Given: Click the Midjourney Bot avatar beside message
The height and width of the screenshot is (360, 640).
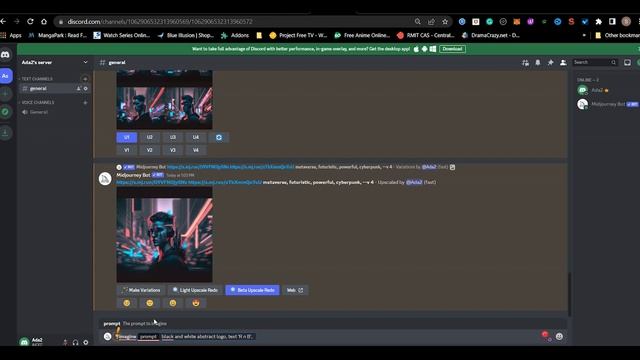Looking at the screenshot, I should tap(105, 179).
